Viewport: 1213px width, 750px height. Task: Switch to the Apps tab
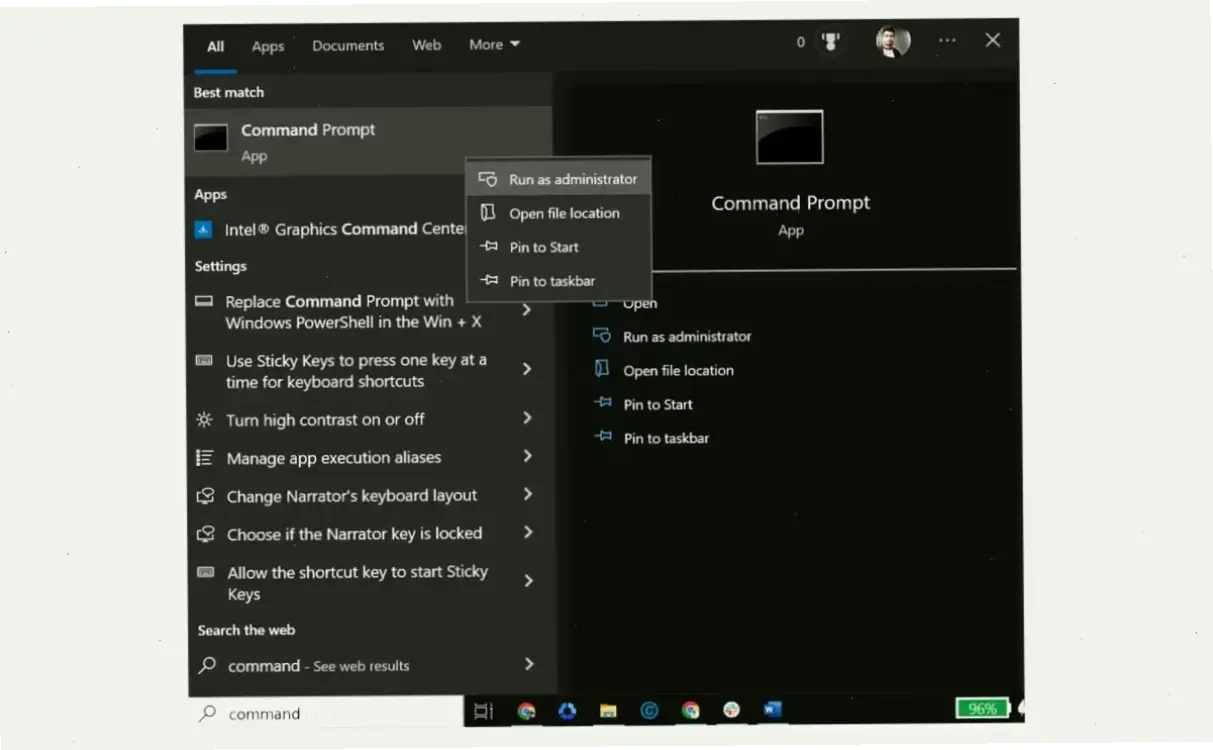(x=267, y=46)
